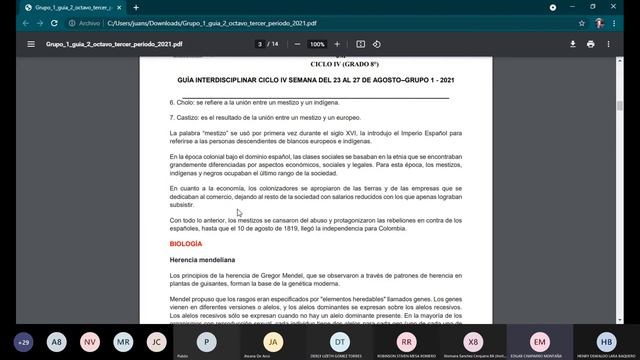
Task: Open the Chrome three-dot menu
Action: coord(614,23)
